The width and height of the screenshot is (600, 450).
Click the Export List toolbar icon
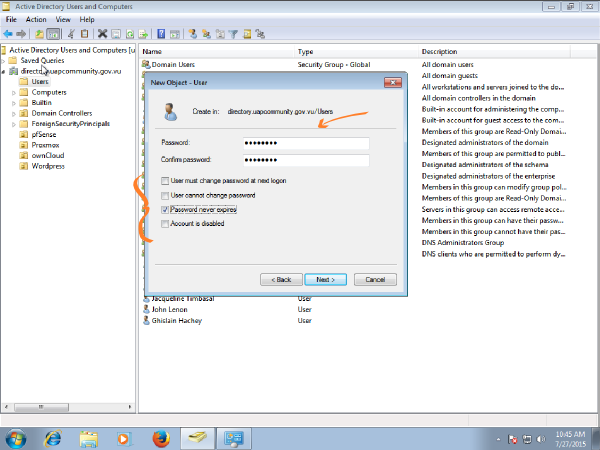tap(143, 34)
